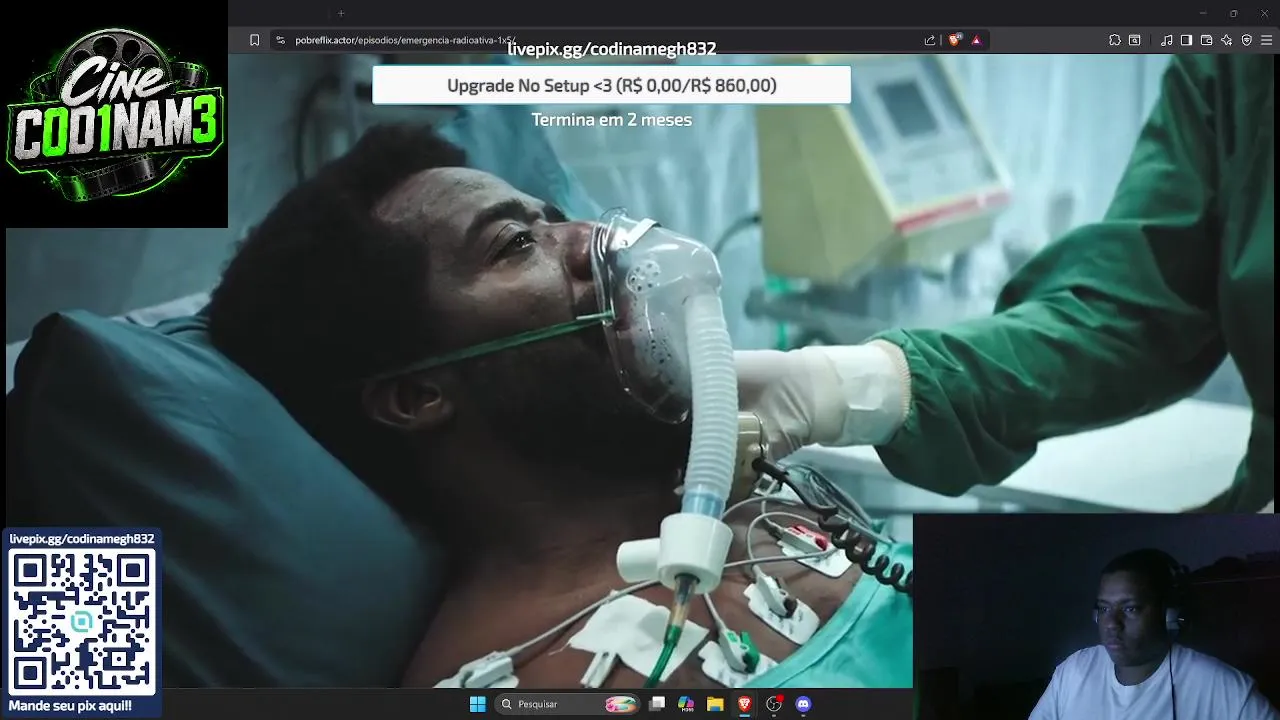Click the Cine Codinam3 logo

pyautogui.click(x=114, y=114)
